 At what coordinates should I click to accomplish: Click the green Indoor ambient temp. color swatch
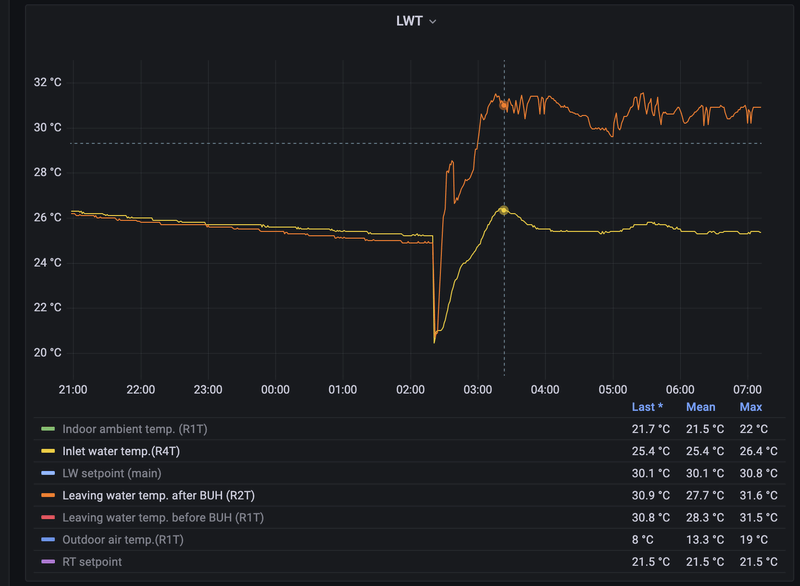[x=48, y=429]
